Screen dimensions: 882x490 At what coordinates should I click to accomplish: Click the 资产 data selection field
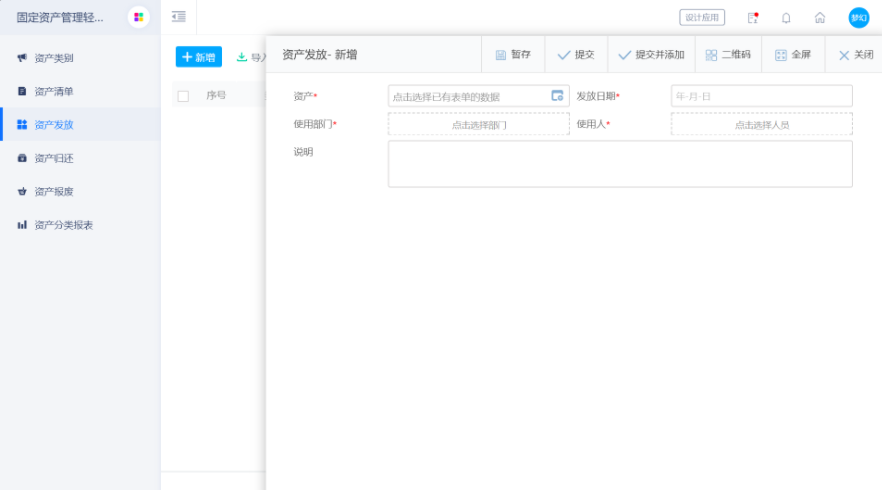click(479, 96)
